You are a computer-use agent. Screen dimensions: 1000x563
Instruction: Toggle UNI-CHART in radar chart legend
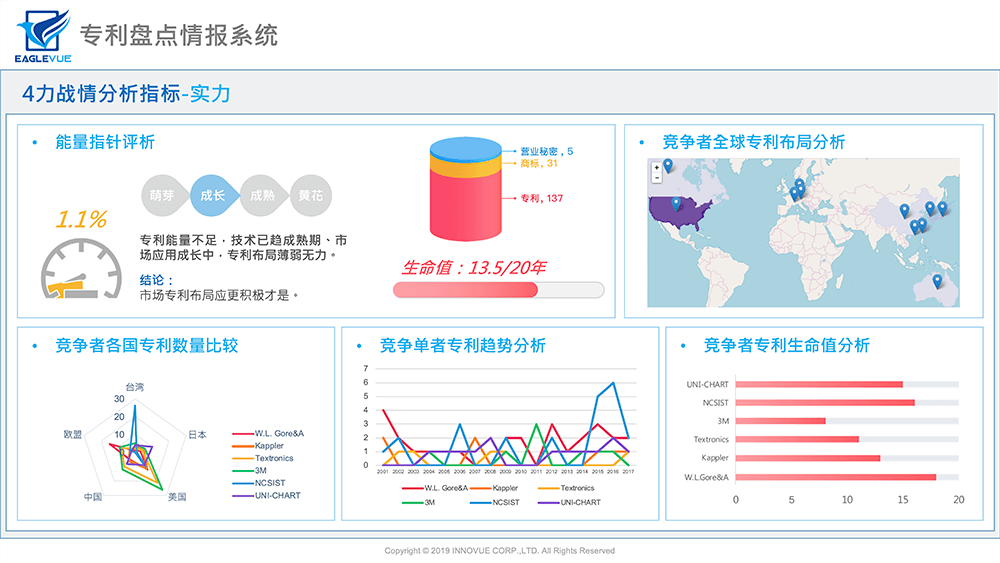(x=267, y=495)
